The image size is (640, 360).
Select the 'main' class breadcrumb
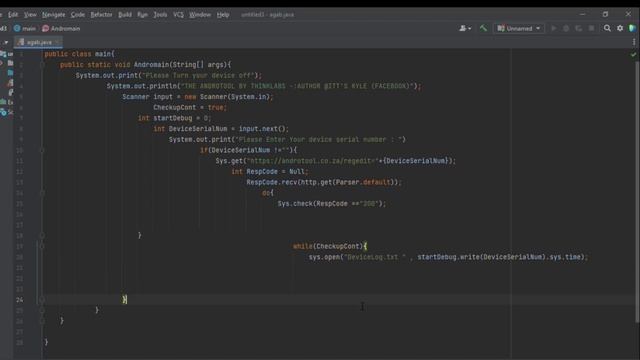(x=25, y=29)
